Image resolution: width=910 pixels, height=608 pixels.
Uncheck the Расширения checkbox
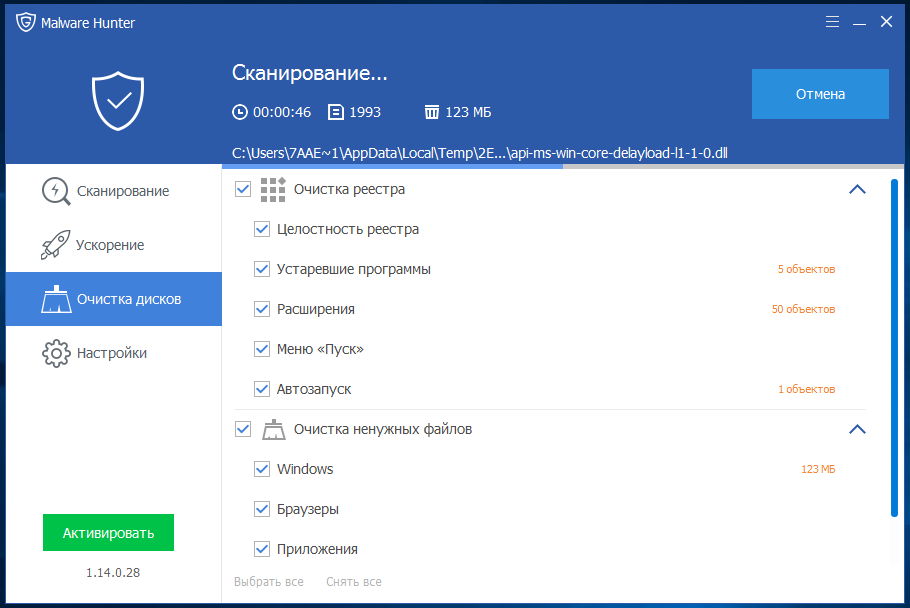click(262, 309)
